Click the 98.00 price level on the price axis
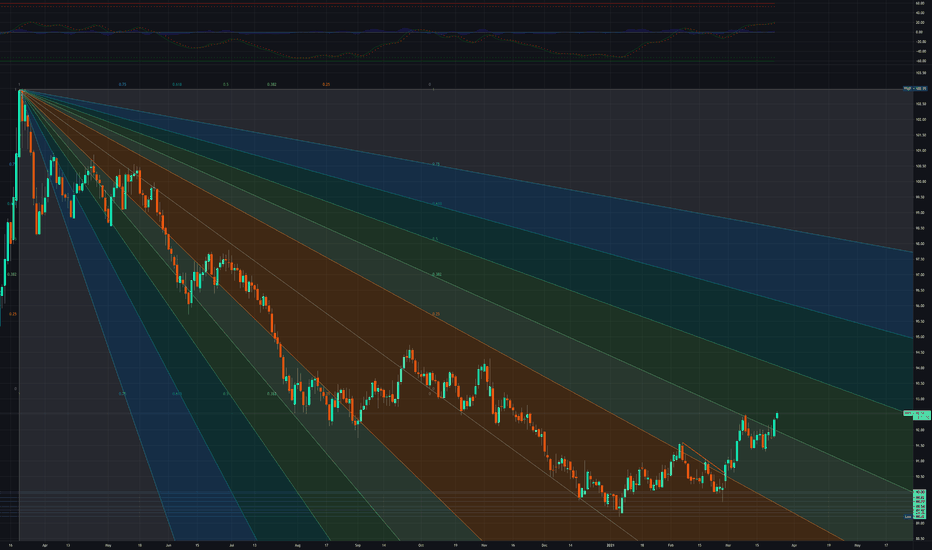 coord(920,244)
